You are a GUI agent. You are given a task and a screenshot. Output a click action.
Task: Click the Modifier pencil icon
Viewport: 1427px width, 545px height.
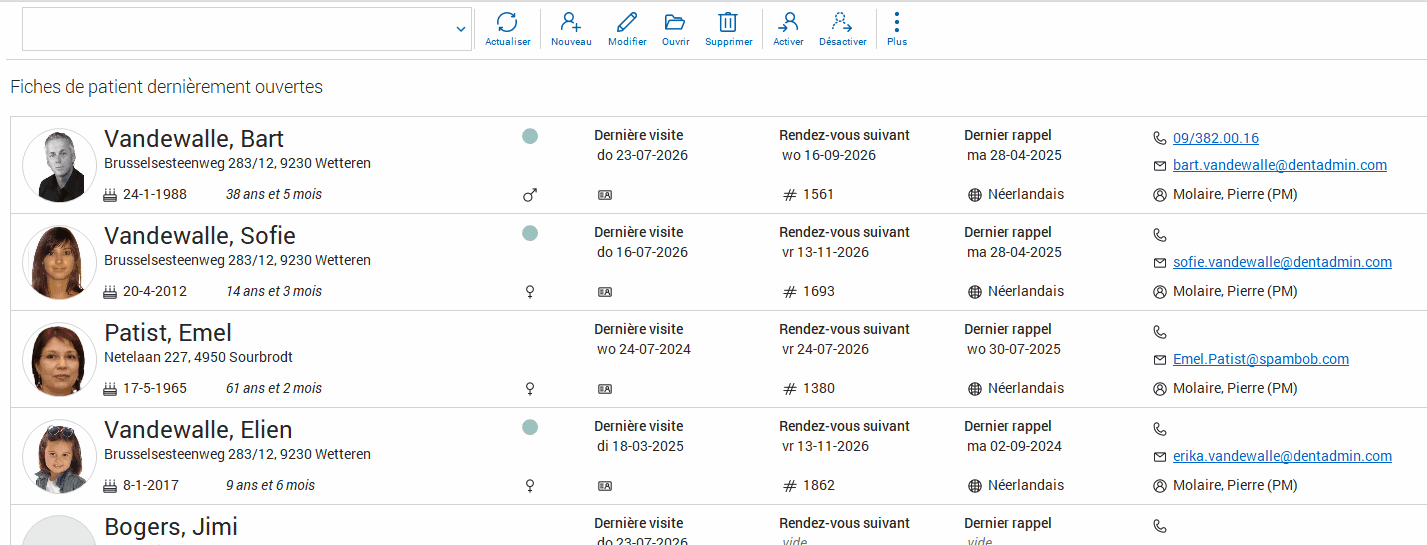coord(627,22)
